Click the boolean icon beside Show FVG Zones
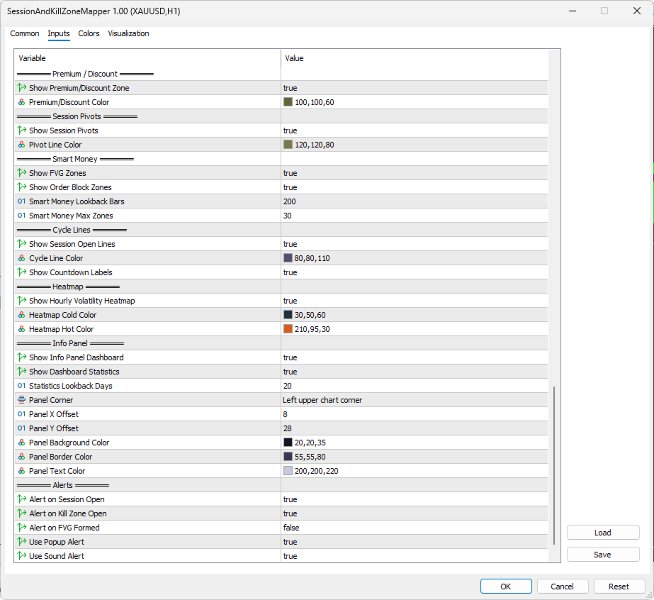 pyautogui.click(x=22, y=173)
